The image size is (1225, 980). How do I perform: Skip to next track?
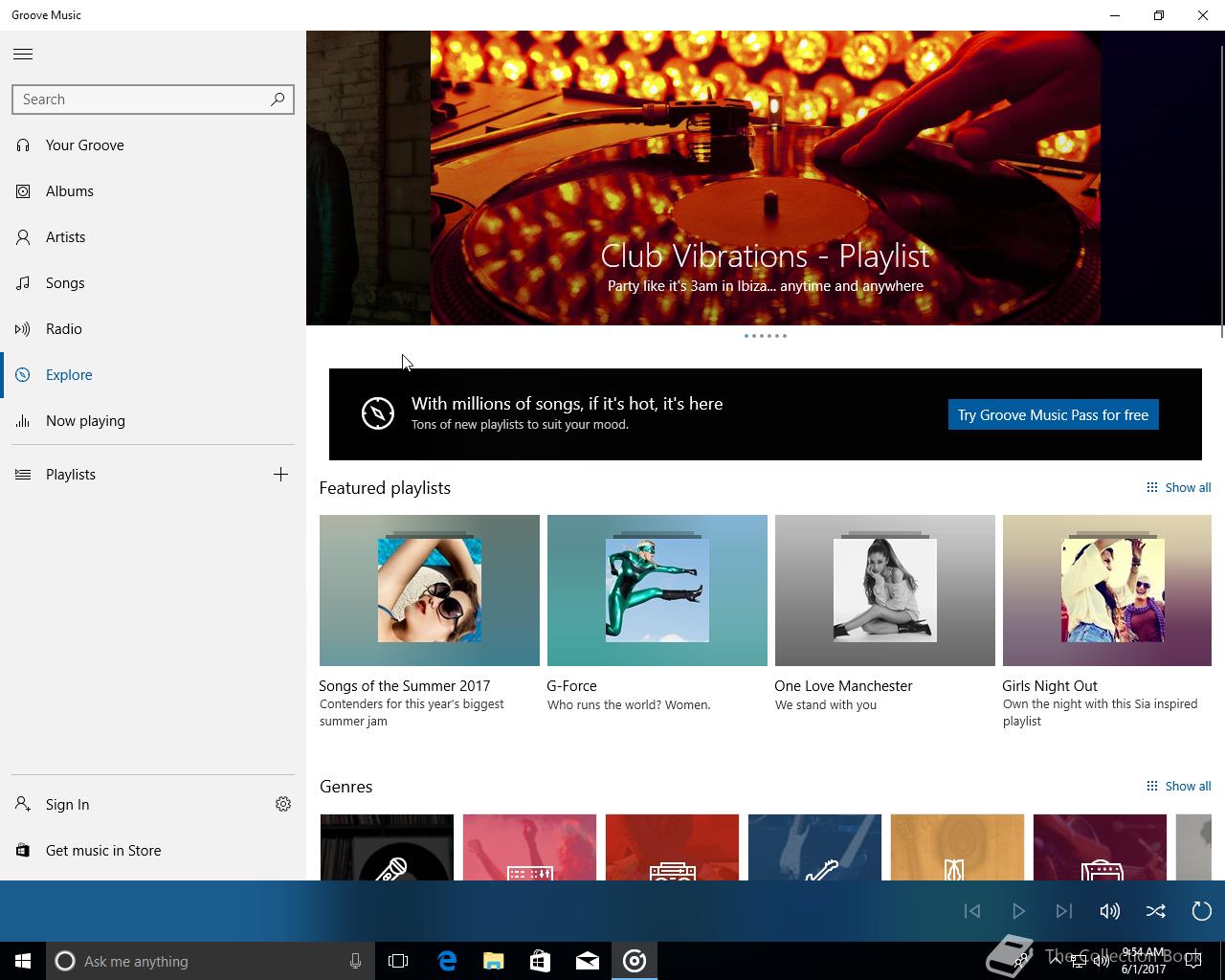tap(1064, 911)
